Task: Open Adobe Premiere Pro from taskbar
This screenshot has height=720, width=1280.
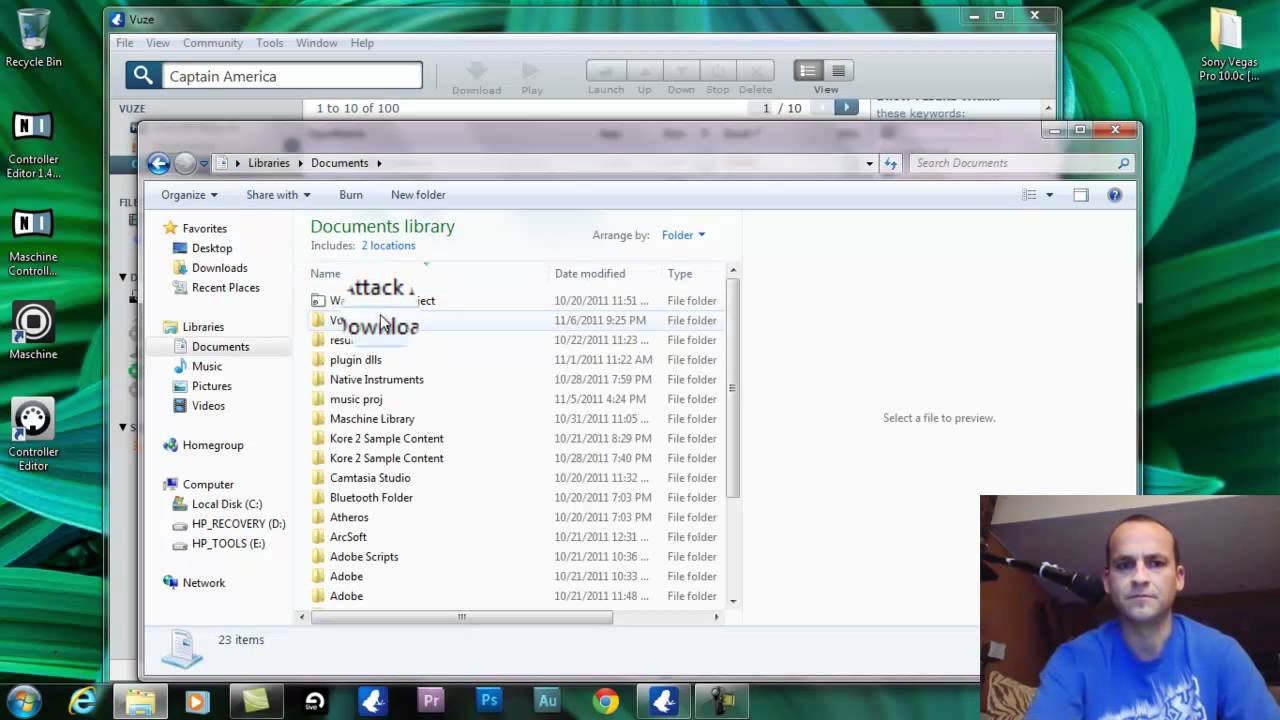Action: pyautogui.click(x=431, y=701)
